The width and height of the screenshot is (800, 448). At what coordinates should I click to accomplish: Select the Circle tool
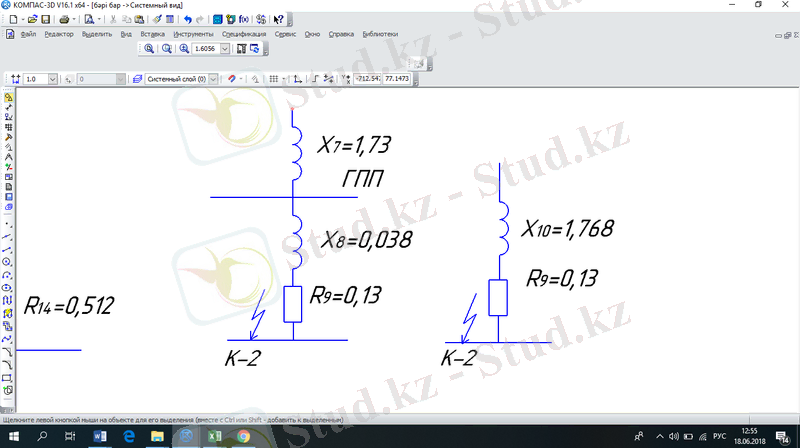coord(7,262)
